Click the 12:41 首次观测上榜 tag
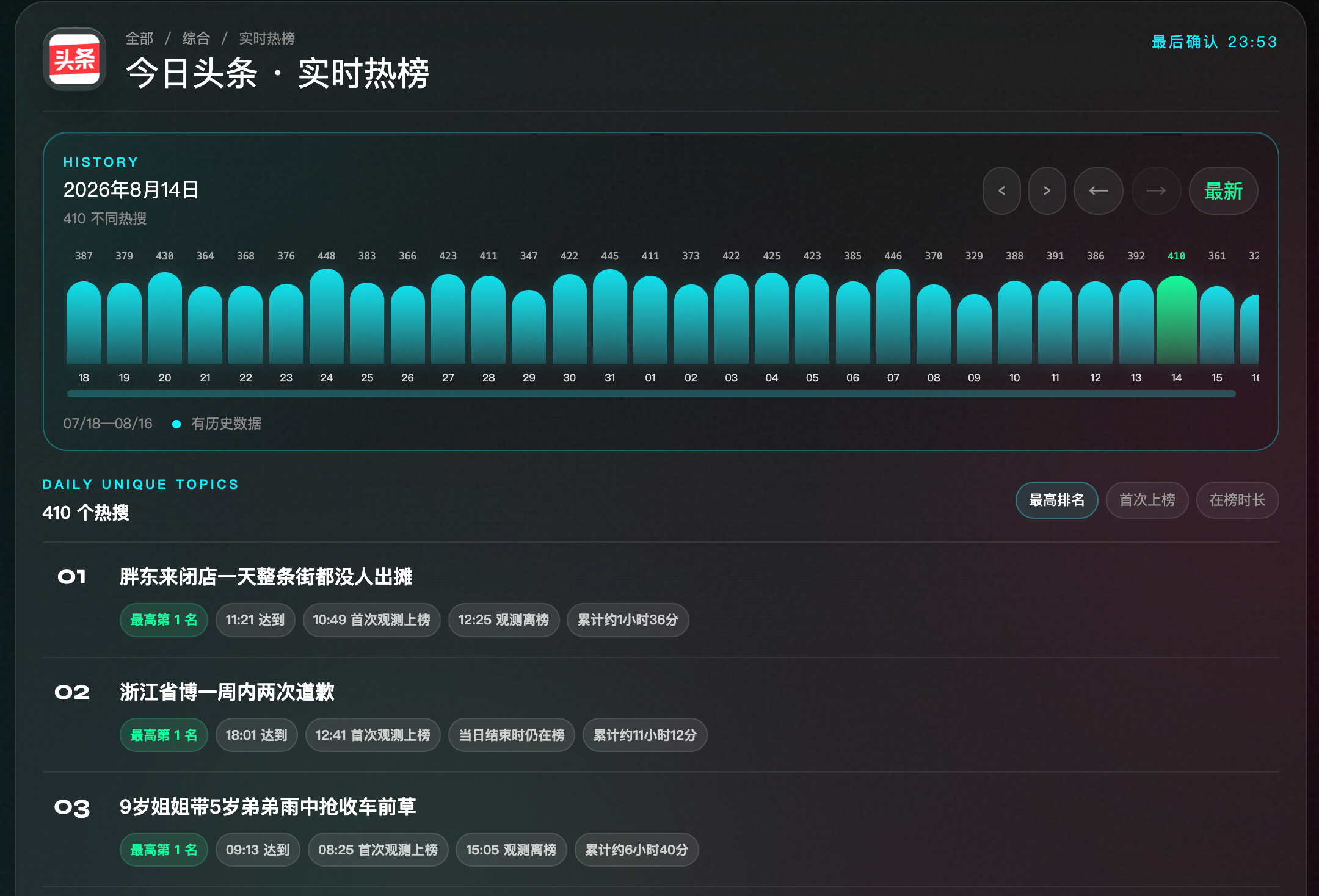 click(x=372, y=735)
